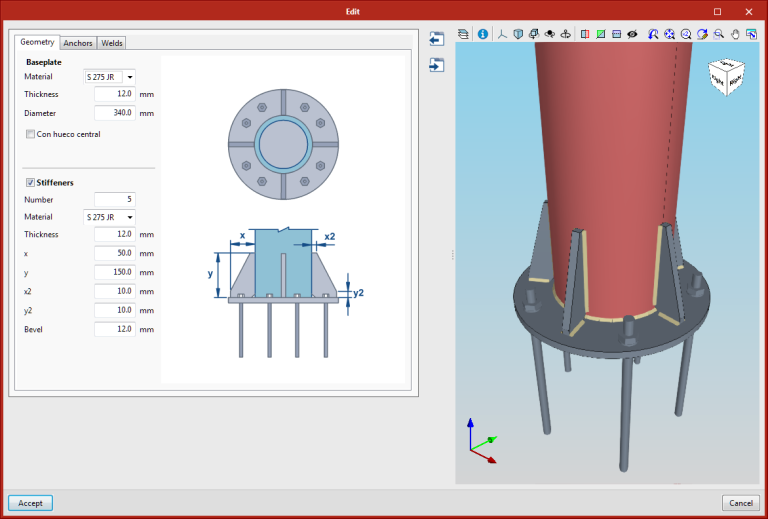Enable the 'Con hueco central' checkbox
The width and height of the screenshot is (768, 519).
tap(31, 134)
